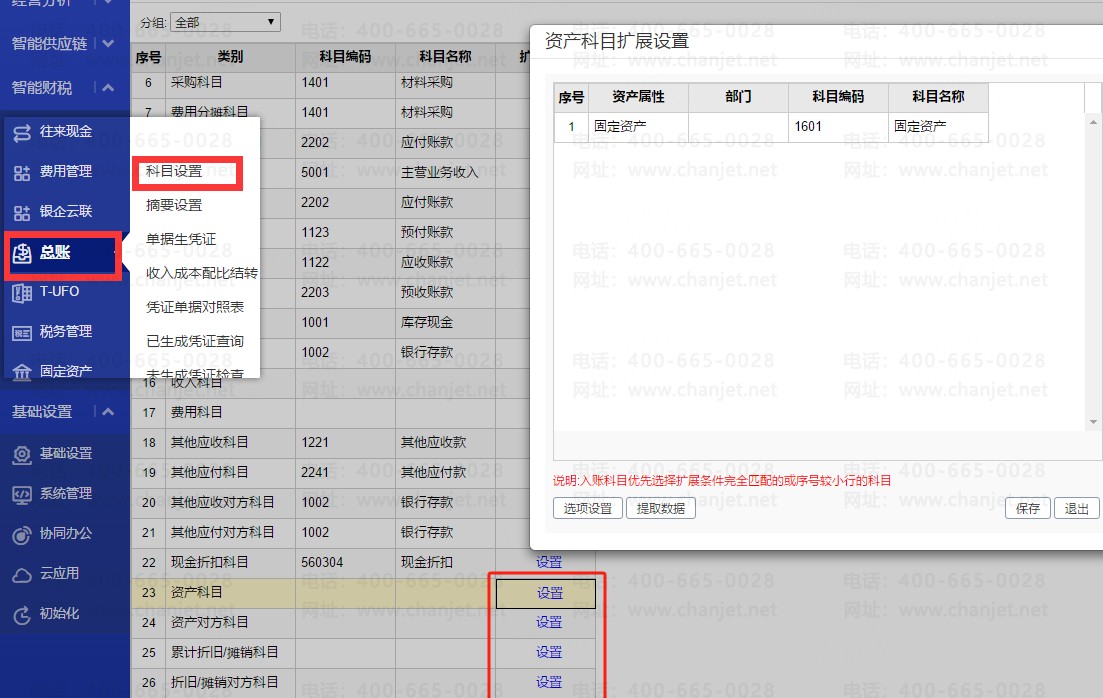Open the T-UFO module icon
Viewport: 1103px width, 698px height.
coord(22,292)
